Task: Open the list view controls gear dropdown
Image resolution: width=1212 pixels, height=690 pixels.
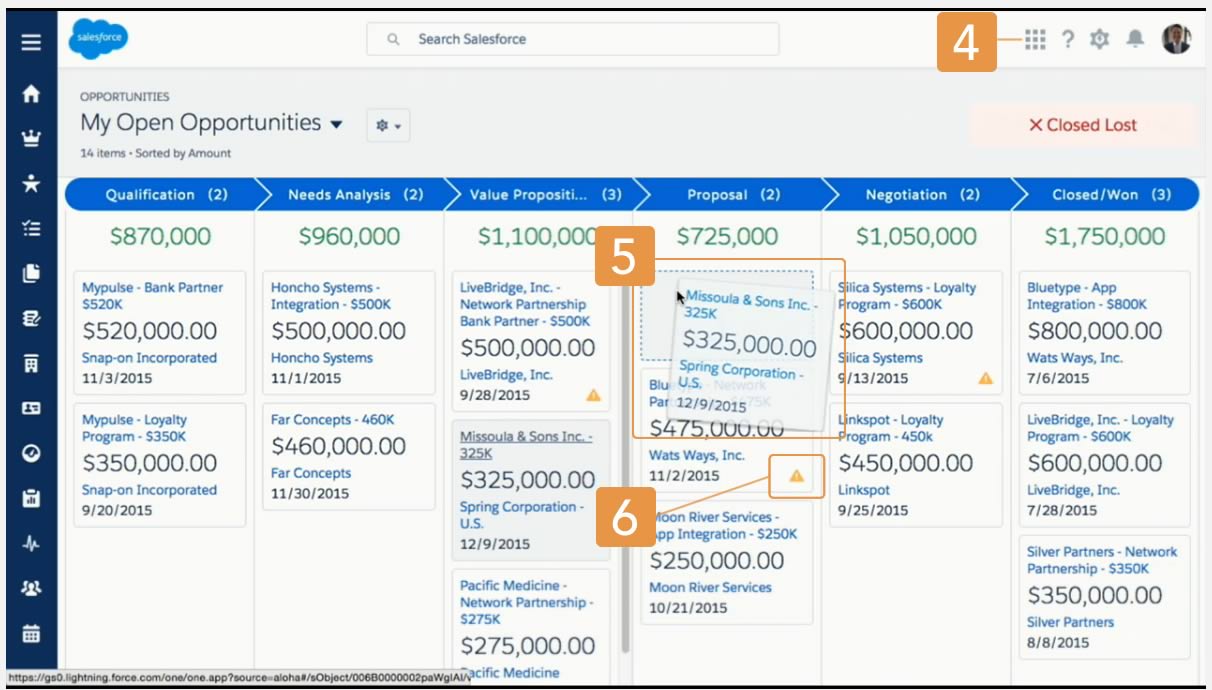Action: [x=388, y=125]
